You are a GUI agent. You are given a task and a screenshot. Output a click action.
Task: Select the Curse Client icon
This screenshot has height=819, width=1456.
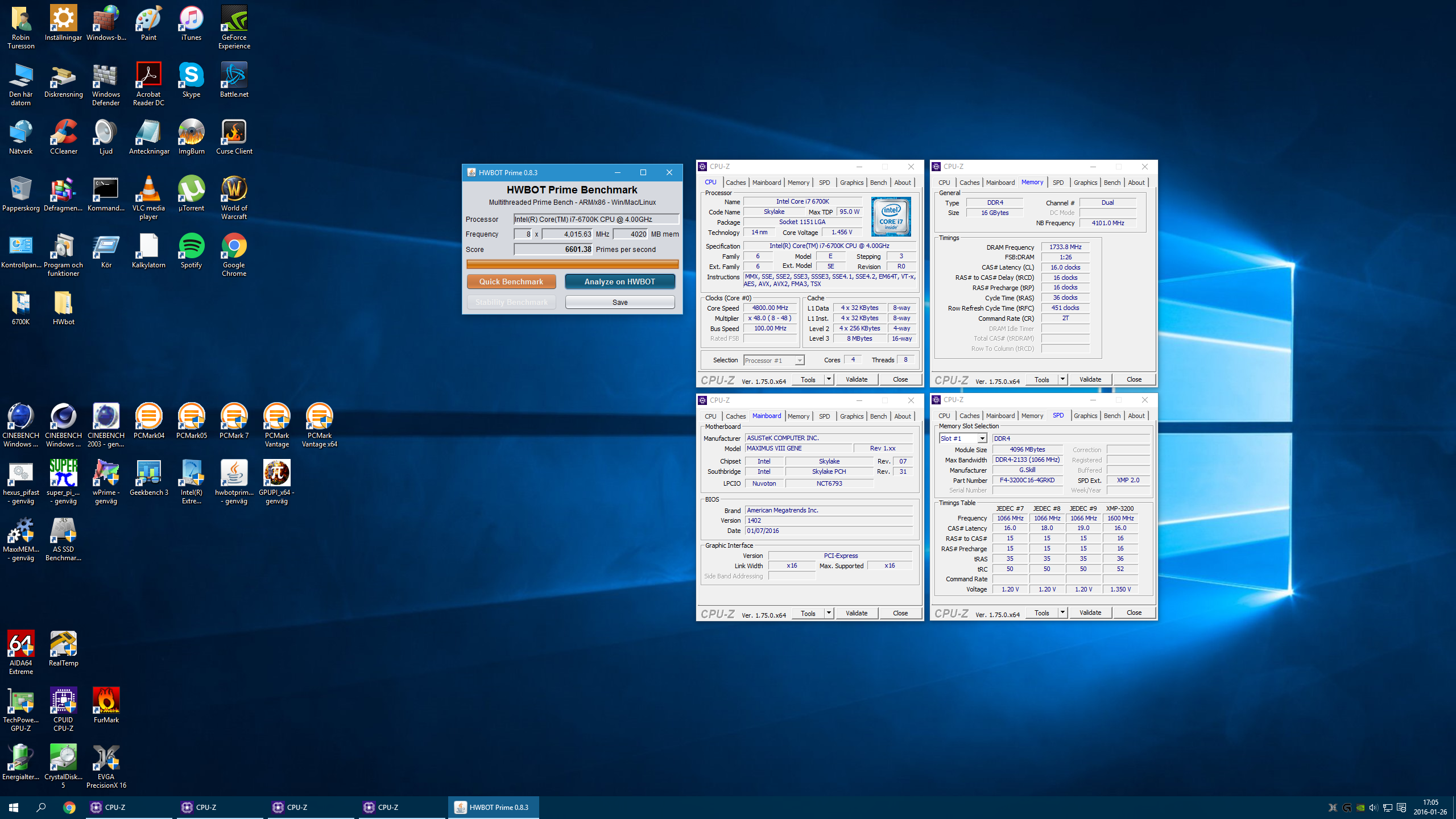(x=234, y=136)
